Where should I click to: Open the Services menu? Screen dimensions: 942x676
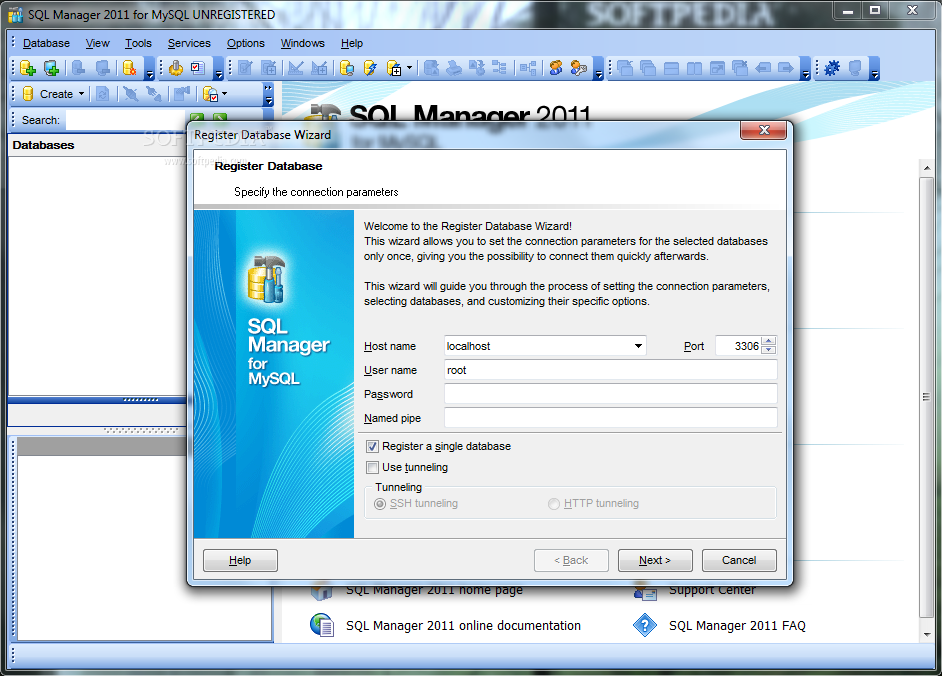tap(189, 43)
